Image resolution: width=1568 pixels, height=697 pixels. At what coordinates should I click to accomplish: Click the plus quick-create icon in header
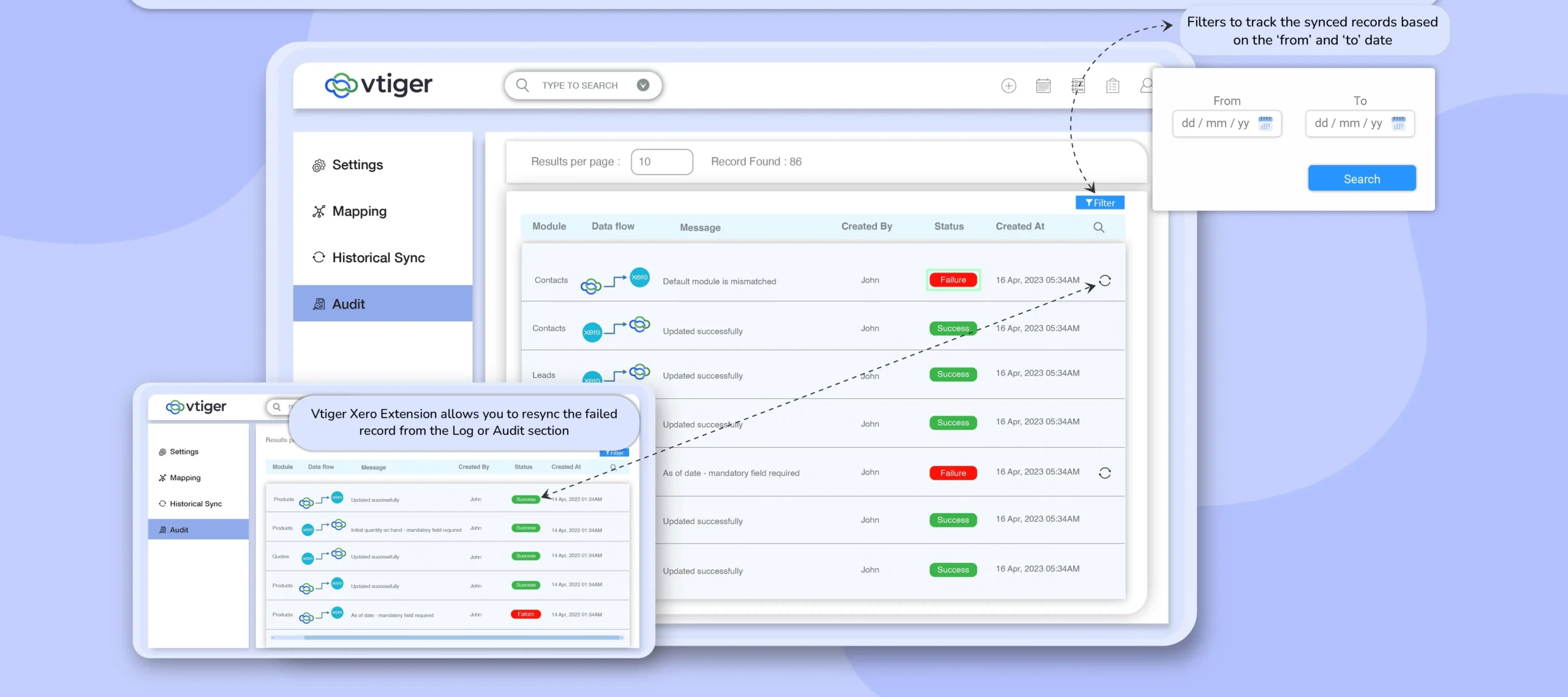1008,86
